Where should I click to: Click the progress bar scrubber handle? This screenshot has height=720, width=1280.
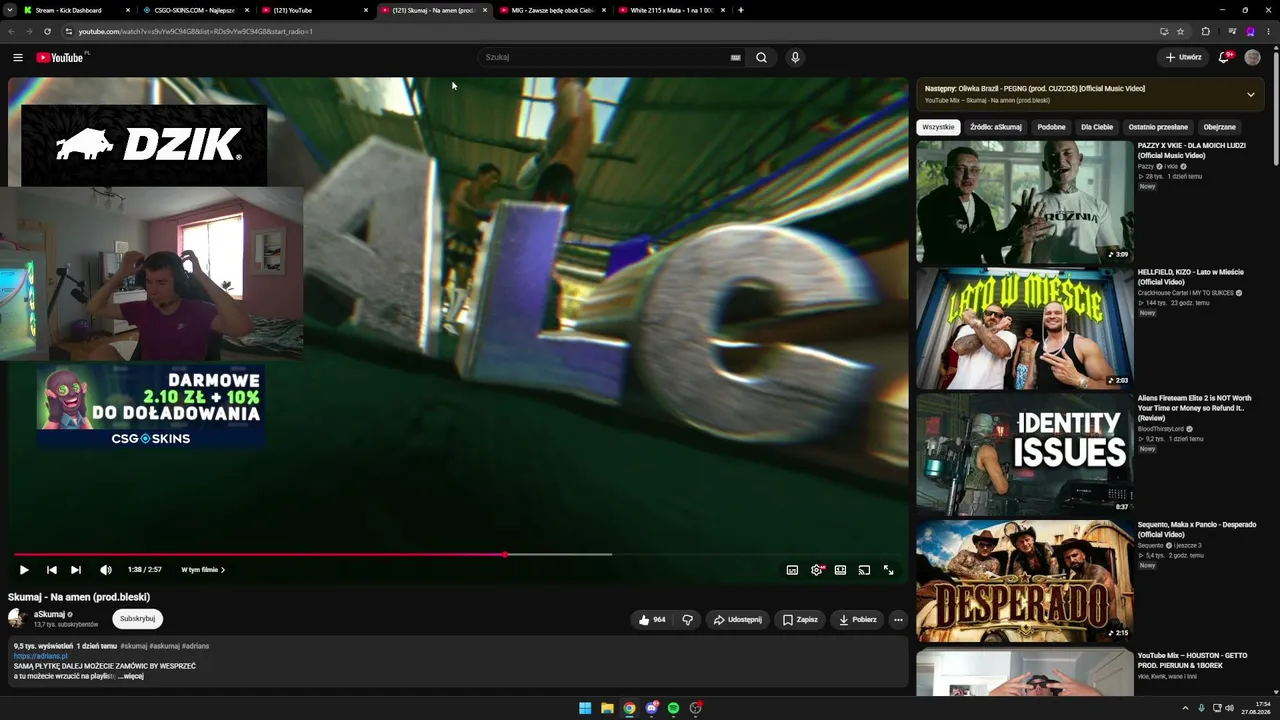505,554
